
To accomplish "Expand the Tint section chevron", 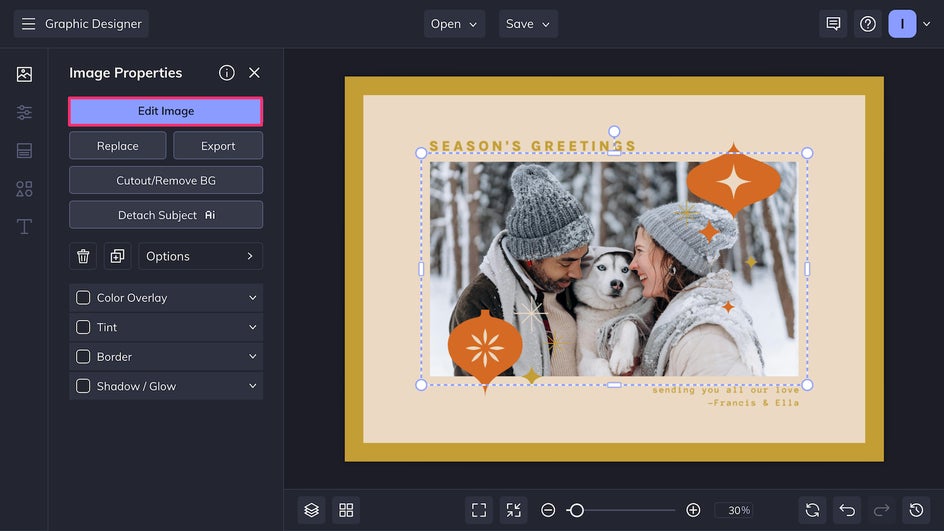I will [x=252, y=327].
